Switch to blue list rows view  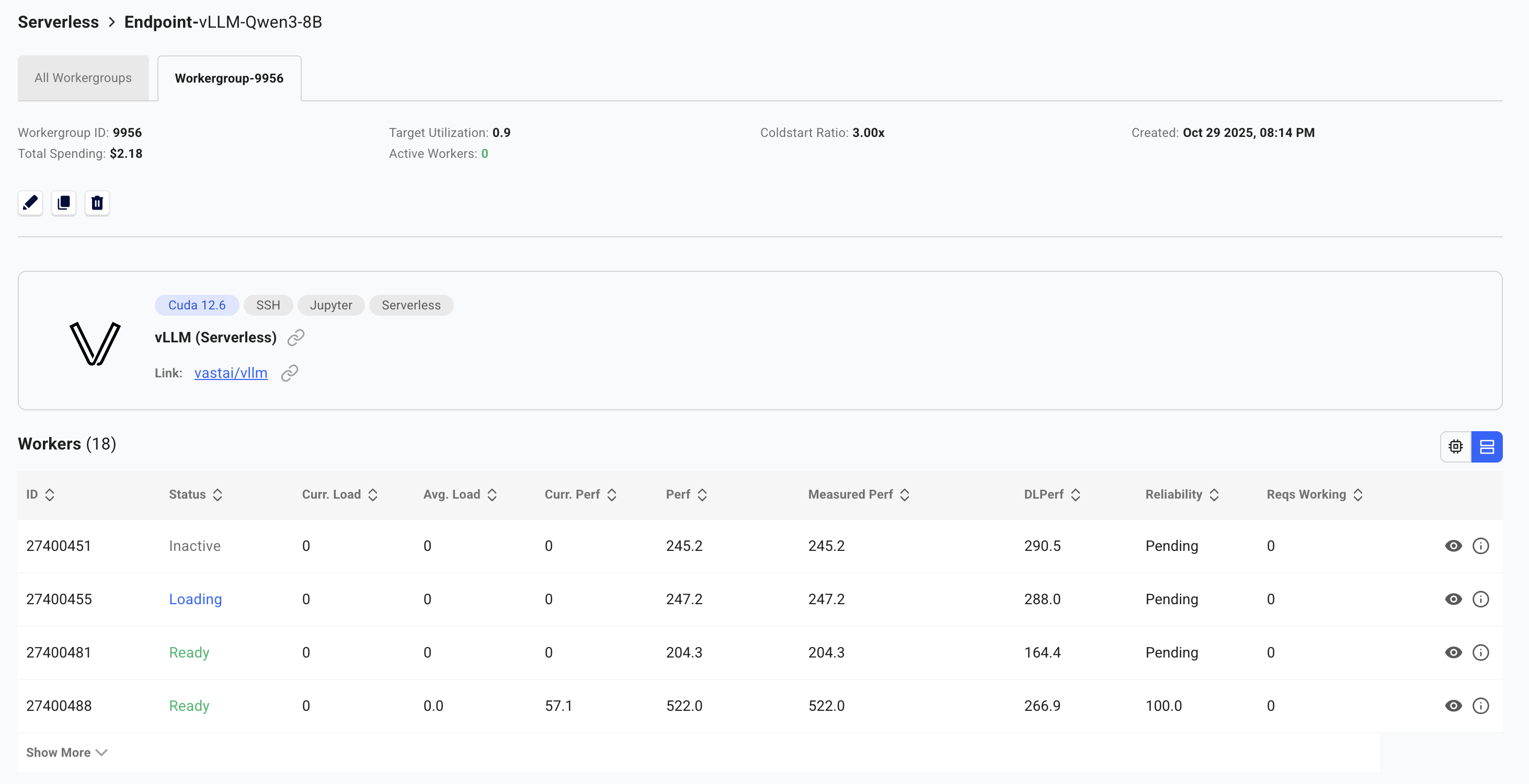pyautogui.click(x=1486, y=446)
